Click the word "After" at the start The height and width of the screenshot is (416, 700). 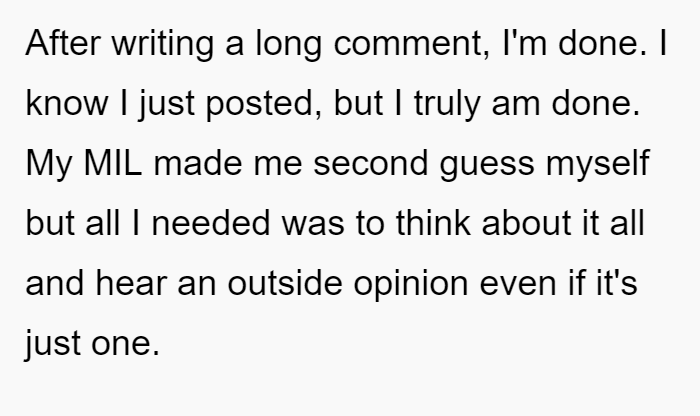[63, 43]
